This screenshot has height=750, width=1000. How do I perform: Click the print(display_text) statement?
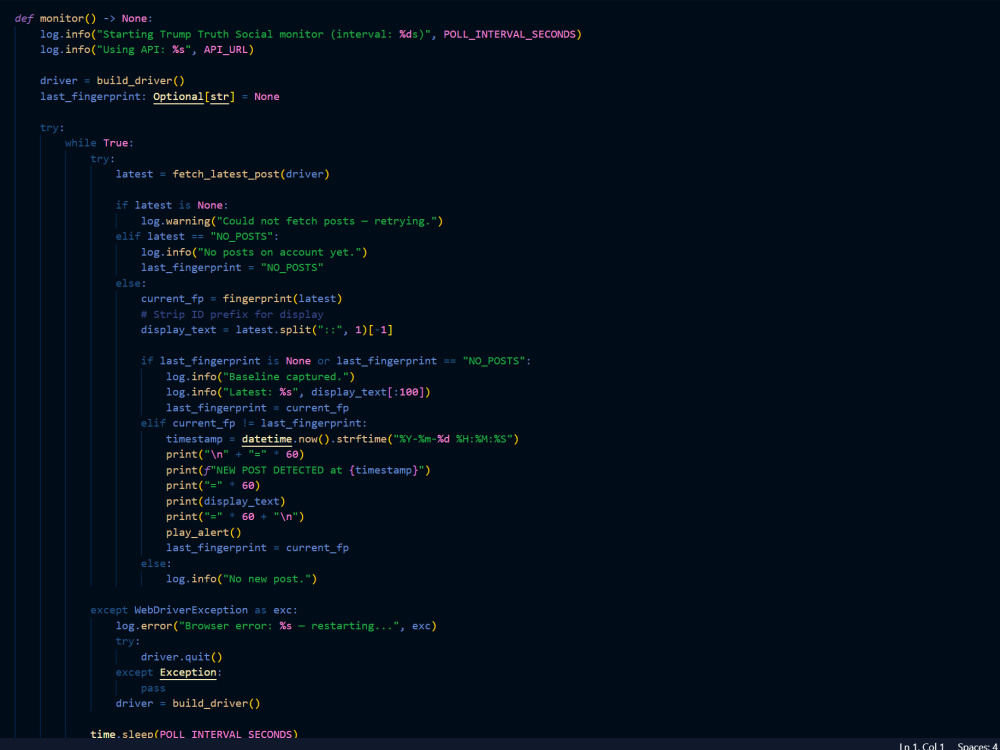226,501
